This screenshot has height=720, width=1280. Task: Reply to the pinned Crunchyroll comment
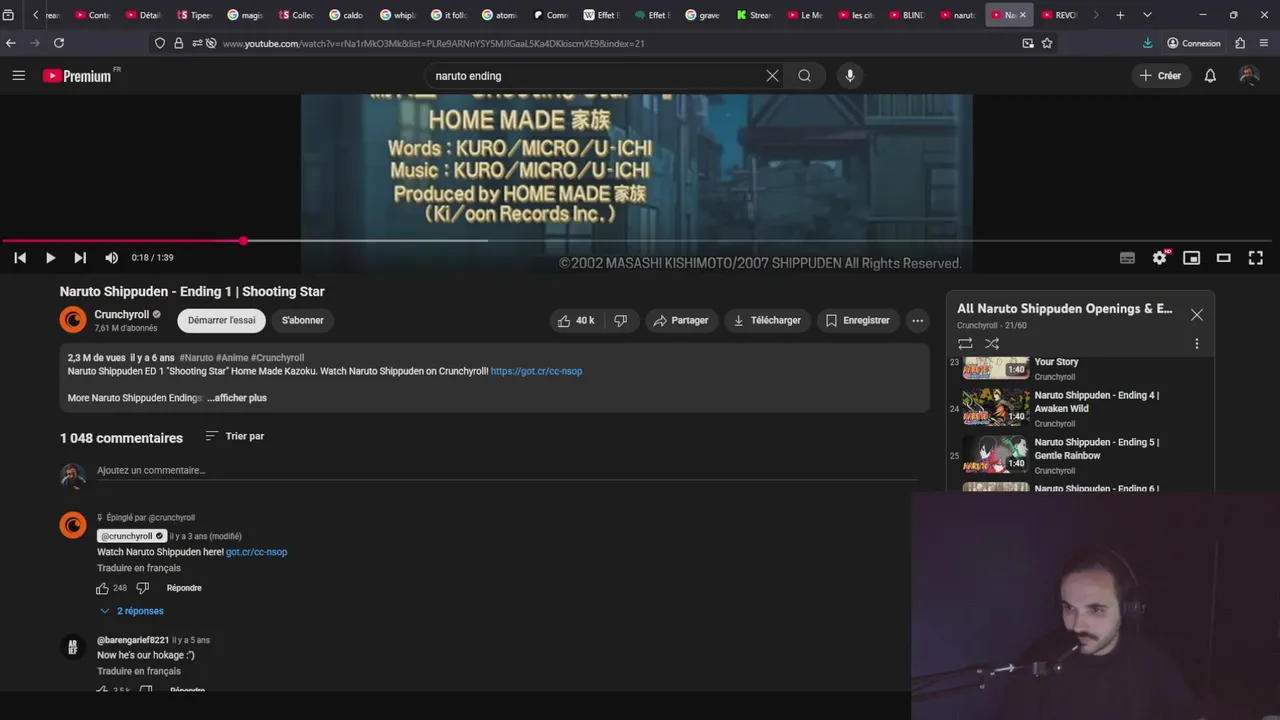coord(184,588)
